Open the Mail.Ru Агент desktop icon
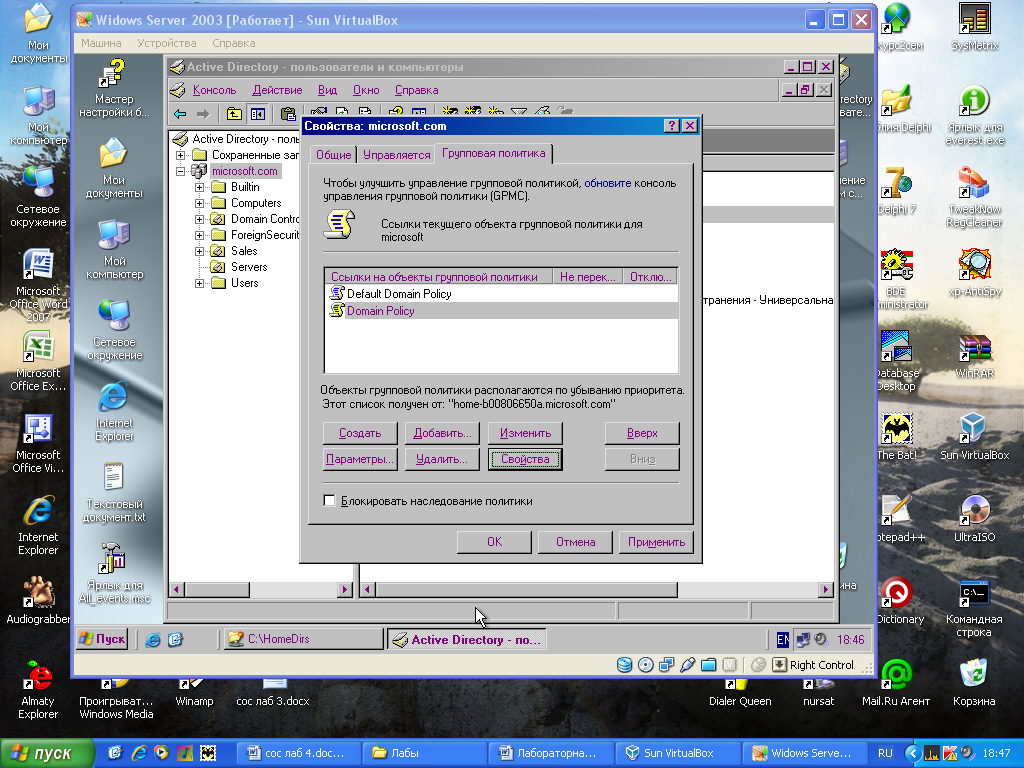Image resolution: width=1024 pixels, height=768 pixels. 896,682
